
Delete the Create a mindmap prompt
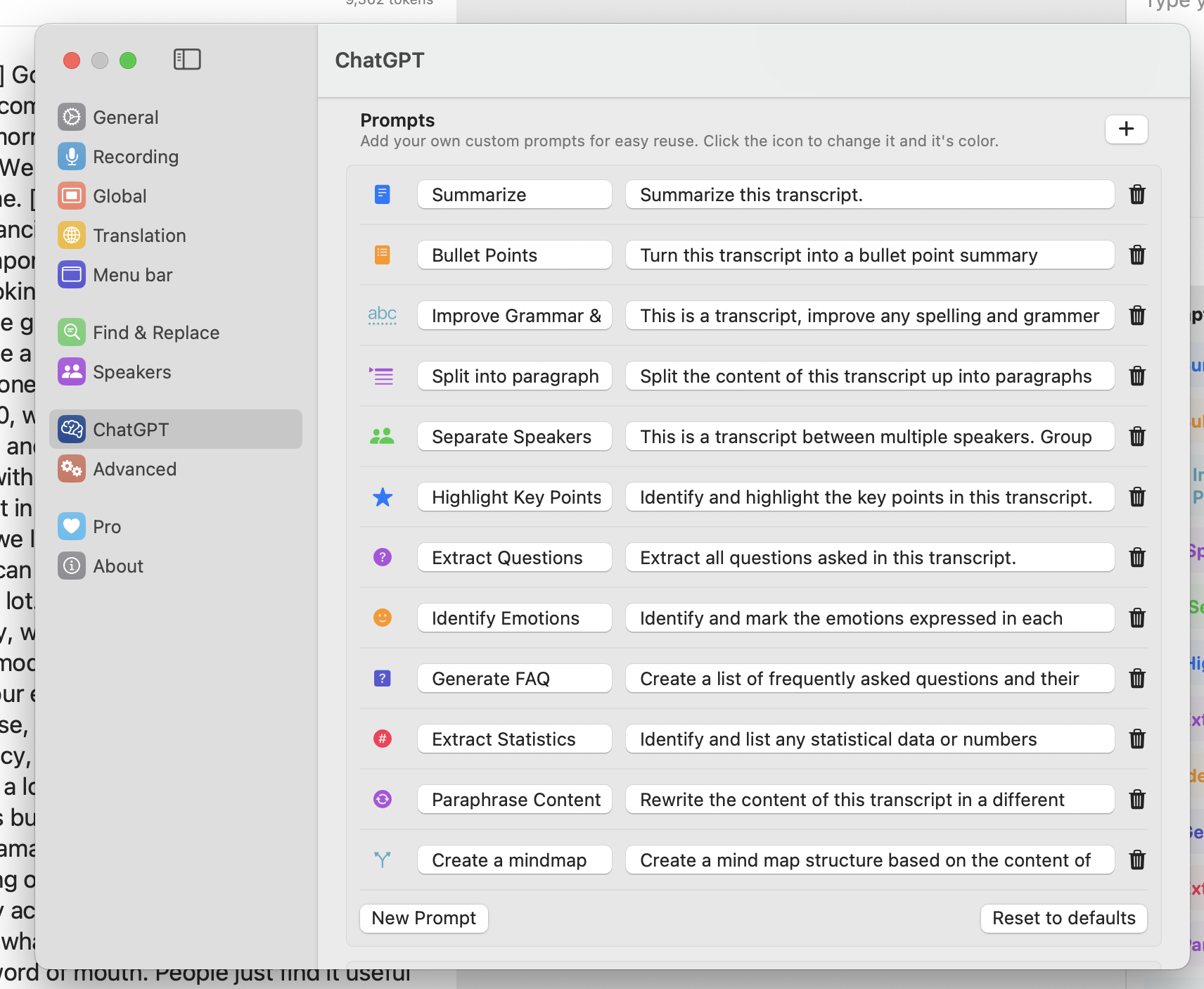coord(1137,860)
